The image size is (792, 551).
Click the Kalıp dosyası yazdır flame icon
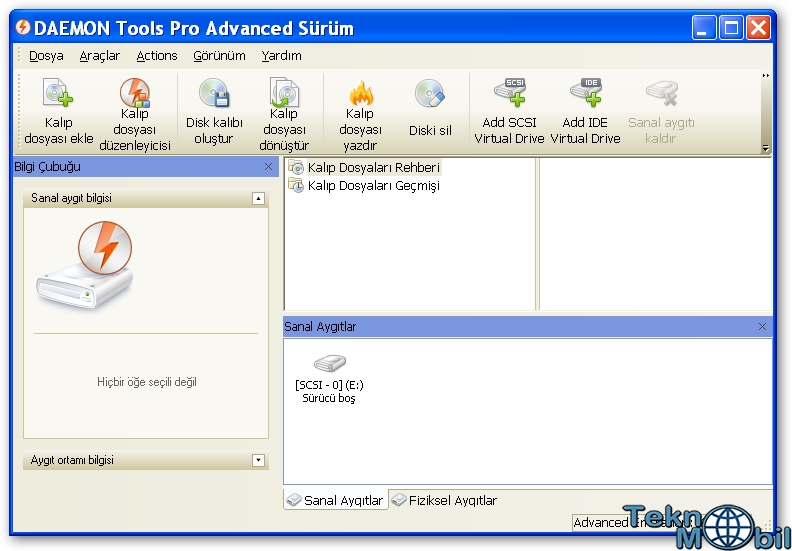click(x=361, y=93)
